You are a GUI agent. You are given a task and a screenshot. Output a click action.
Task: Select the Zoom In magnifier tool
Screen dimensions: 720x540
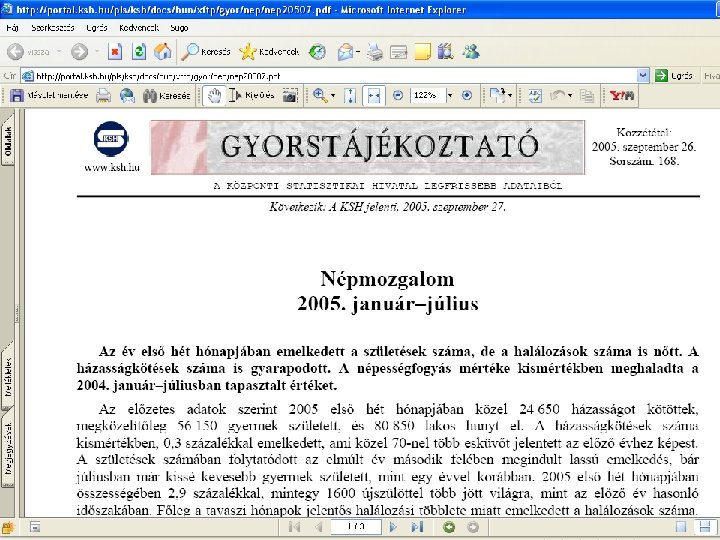tap(320, 96)
